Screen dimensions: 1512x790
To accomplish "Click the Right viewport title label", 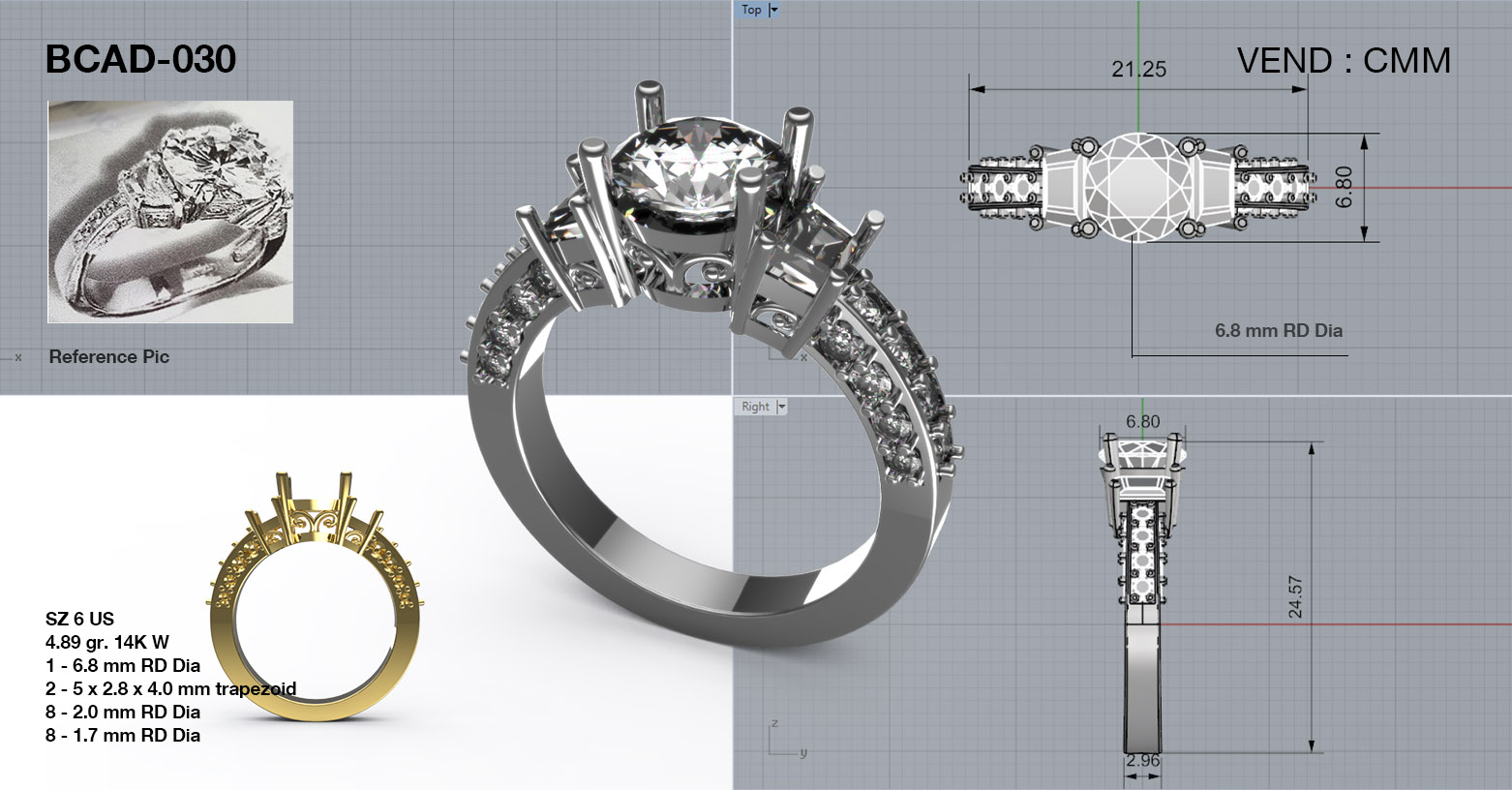I will pos(755,407).
